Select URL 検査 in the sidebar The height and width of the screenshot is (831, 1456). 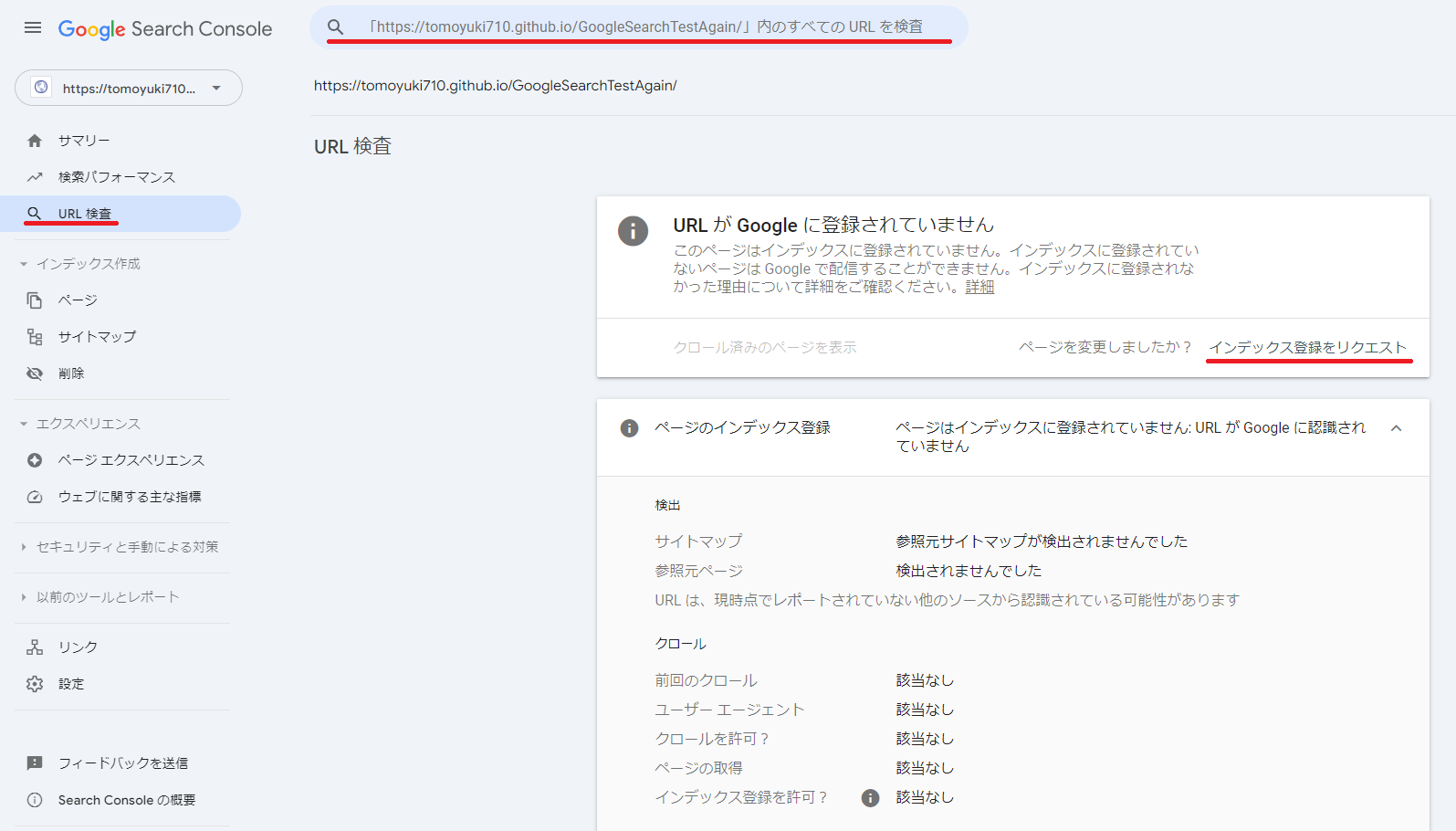click(x=120, y=214)
